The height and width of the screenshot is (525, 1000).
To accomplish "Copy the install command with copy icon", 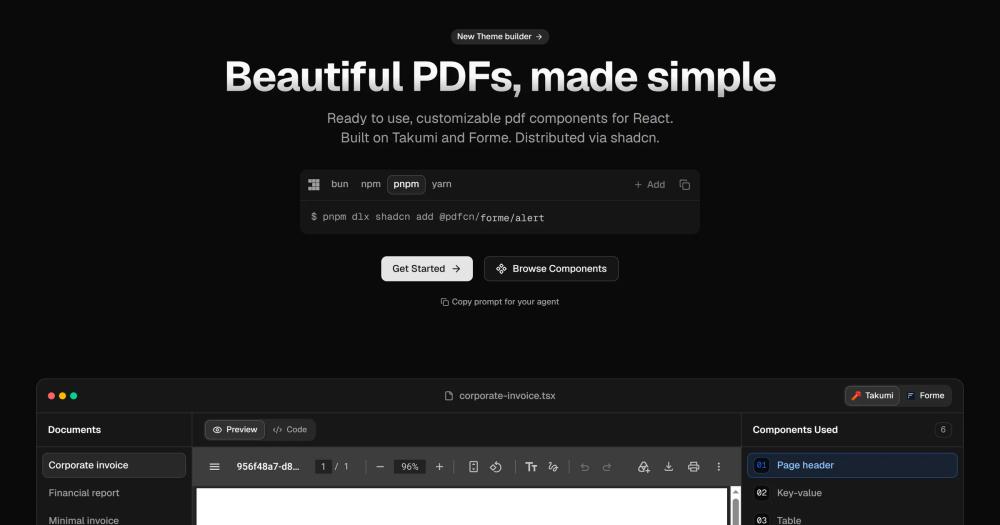I will coord(684,184).
